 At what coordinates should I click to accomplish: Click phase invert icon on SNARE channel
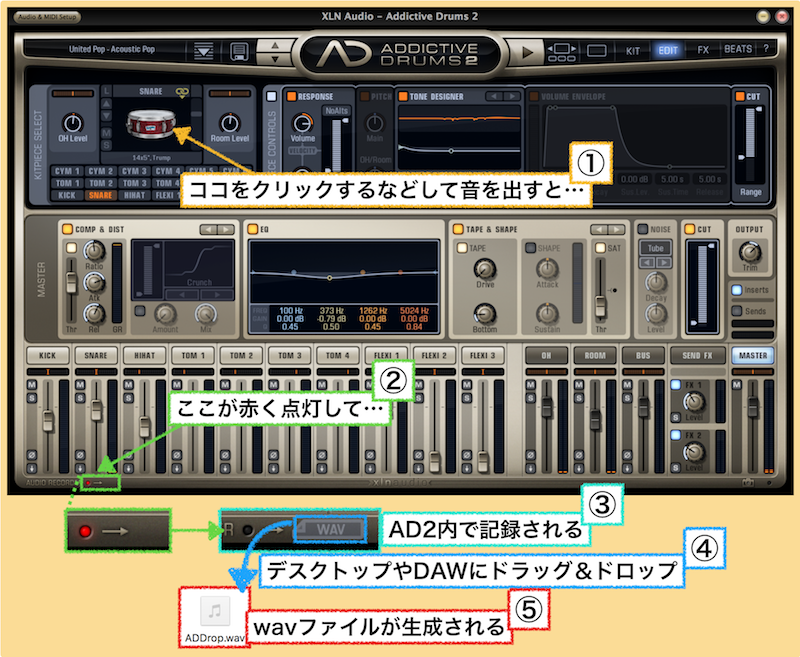(x=80, y=454)
